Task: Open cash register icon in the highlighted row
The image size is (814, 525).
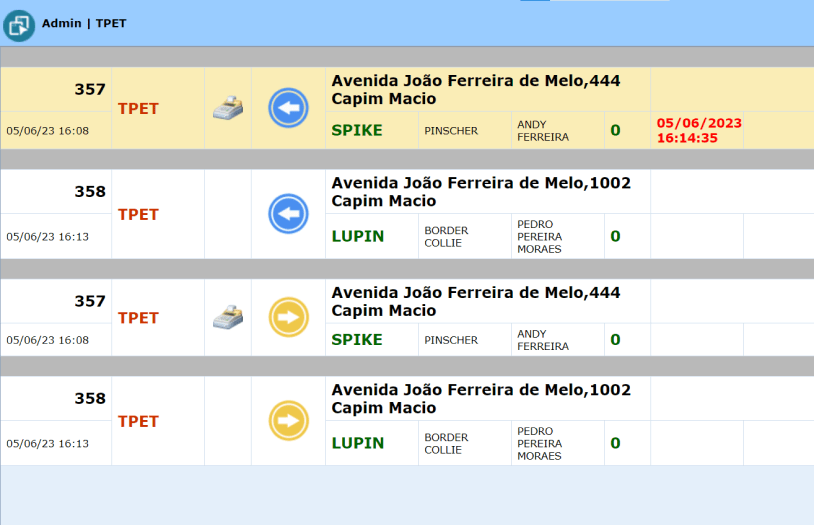Action: point(228,107)
